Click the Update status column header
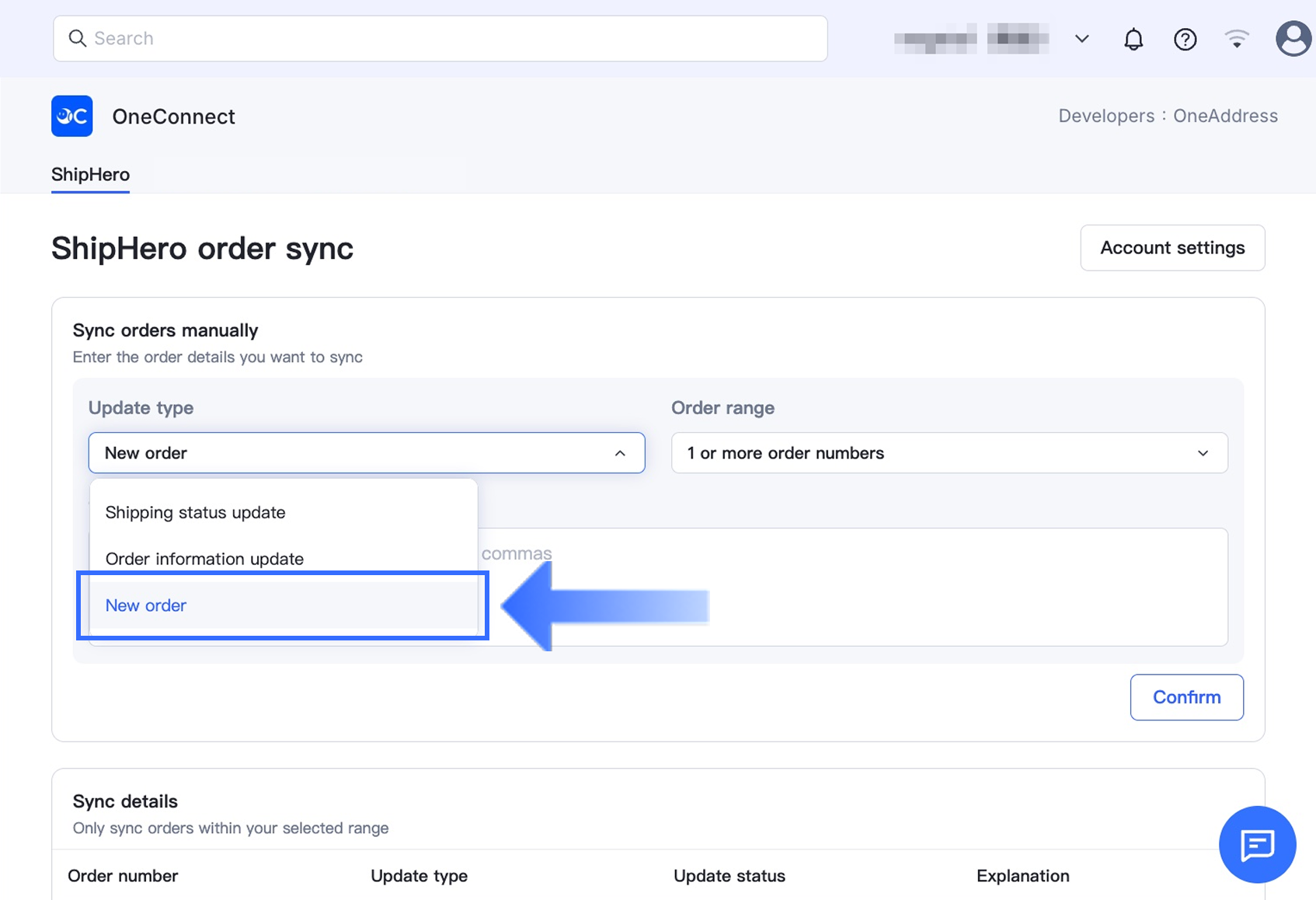Screen dimensions: 1316x900 click(729, 876)
